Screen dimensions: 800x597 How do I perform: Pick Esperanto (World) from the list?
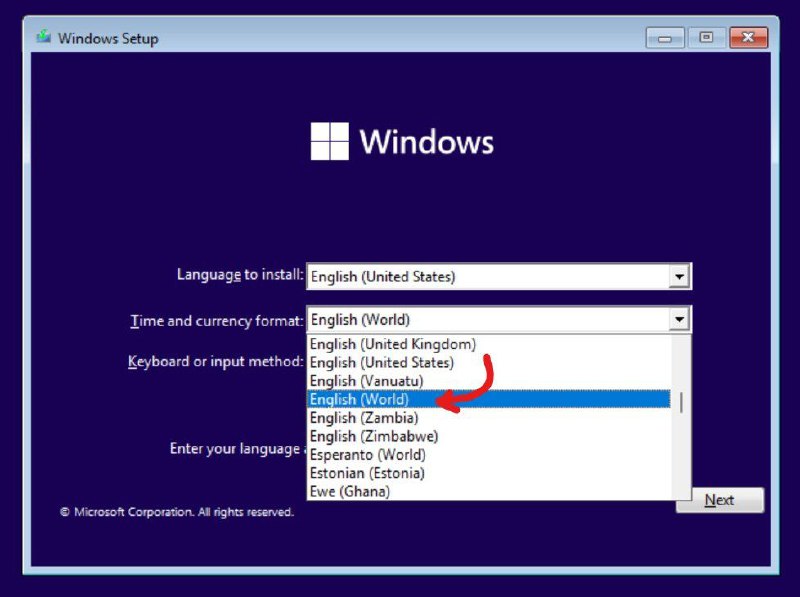pos(489,455)
